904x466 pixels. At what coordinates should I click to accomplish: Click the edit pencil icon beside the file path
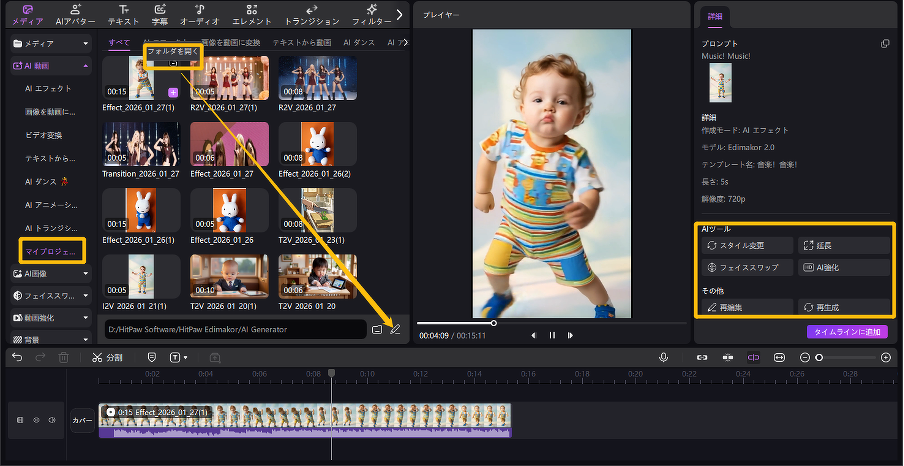[395, 329]
